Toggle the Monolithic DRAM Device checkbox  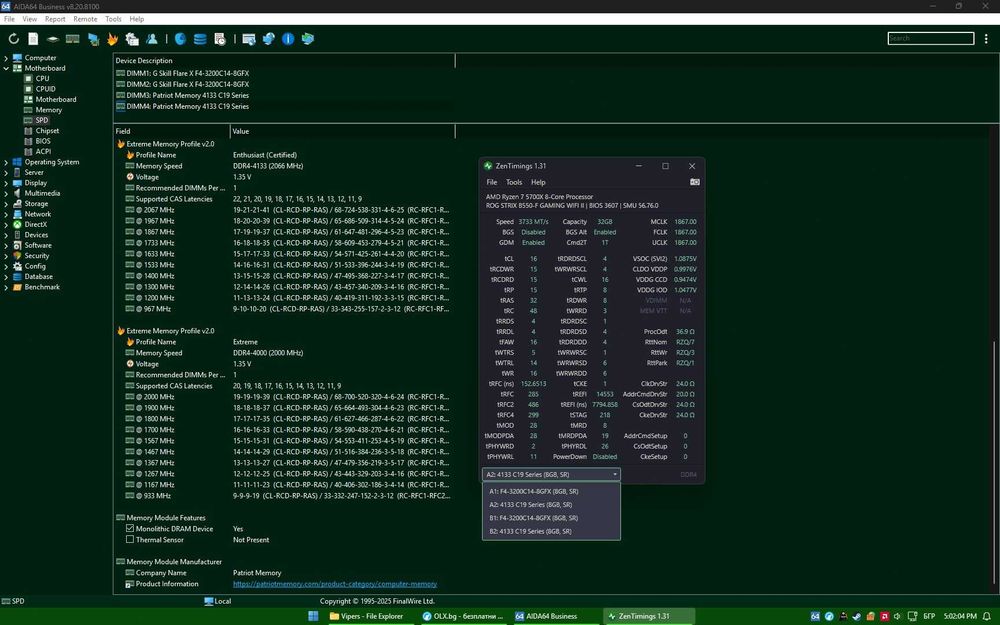click(130, 529)
